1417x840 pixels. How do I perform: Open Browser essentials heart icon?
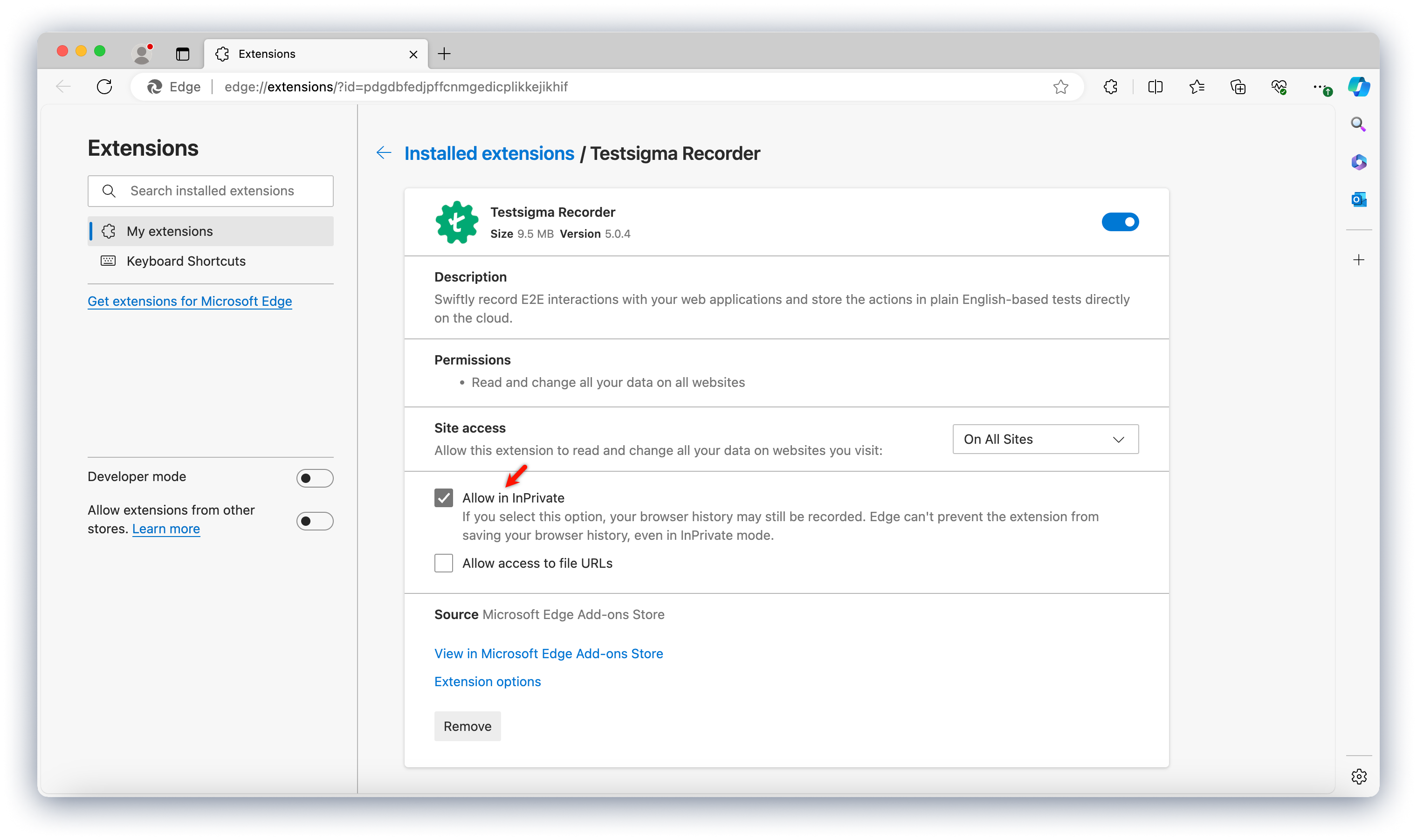click(x=1279, y=87)
